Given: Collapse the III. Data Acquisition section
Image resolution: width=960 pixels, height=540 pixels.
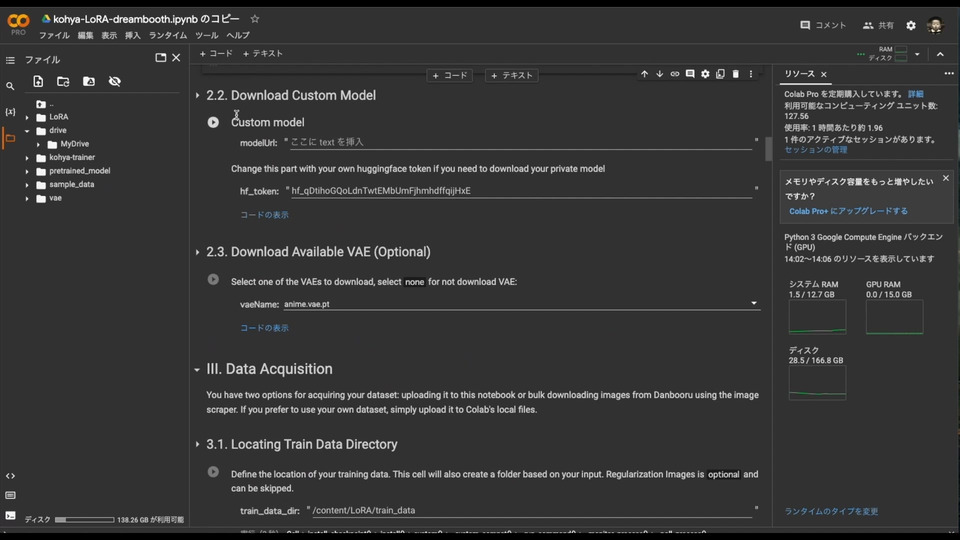Looking at the screenshot, I should 197,369.
